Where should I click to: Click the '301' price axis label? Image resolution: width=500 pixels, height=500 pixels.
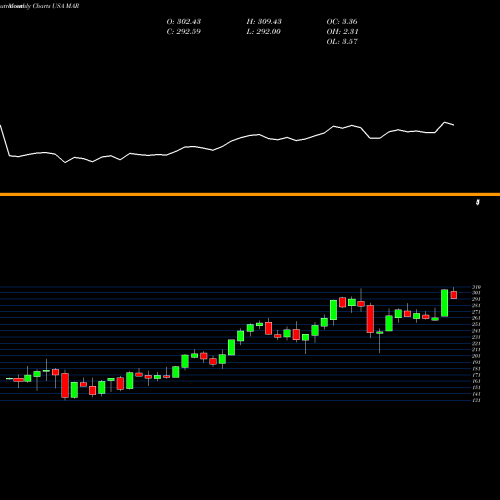pos(476,293)
